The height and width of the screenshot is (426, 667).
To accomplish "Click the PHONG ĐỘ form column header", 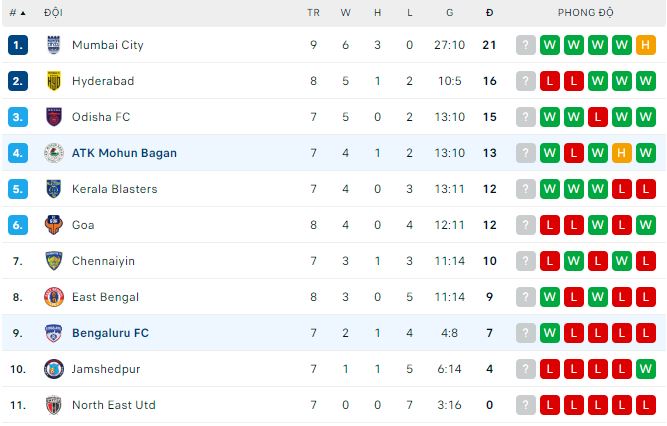I will coord(586,13).
